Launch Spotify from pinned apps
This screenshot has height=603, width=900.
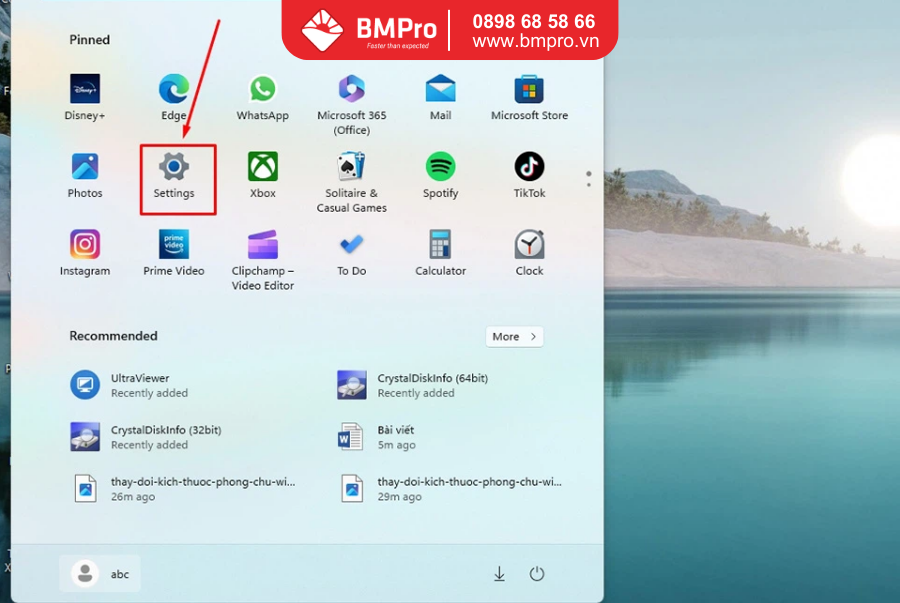(440, 176)
